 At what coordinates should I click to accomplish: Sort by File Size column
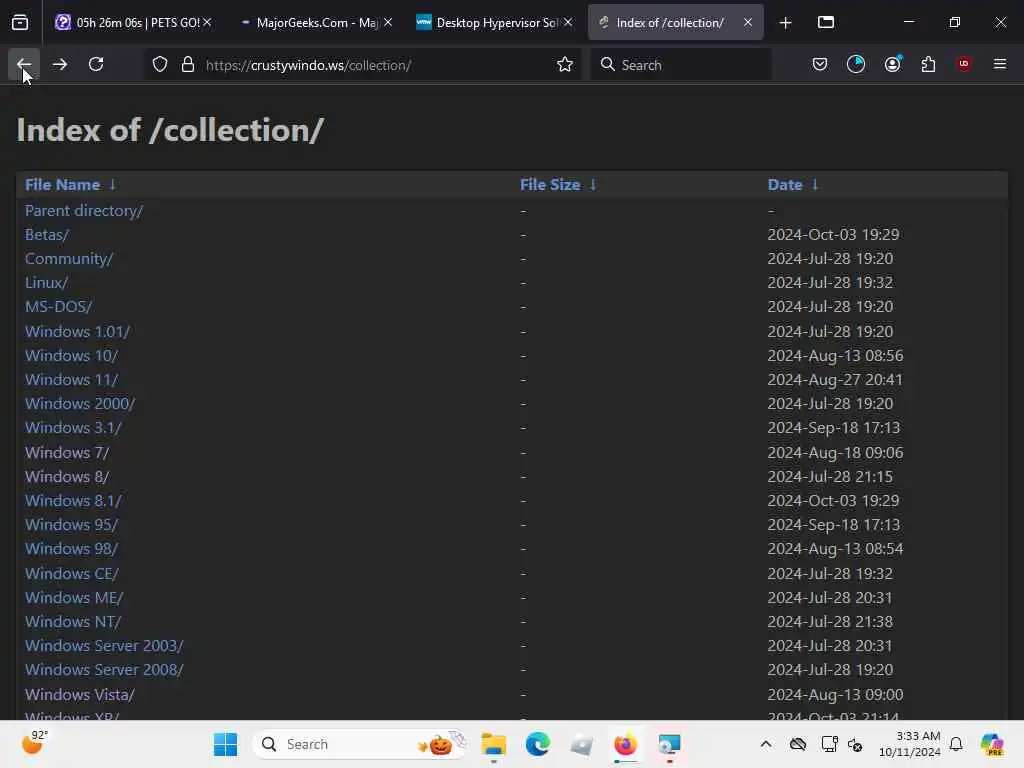coord(550,185)
